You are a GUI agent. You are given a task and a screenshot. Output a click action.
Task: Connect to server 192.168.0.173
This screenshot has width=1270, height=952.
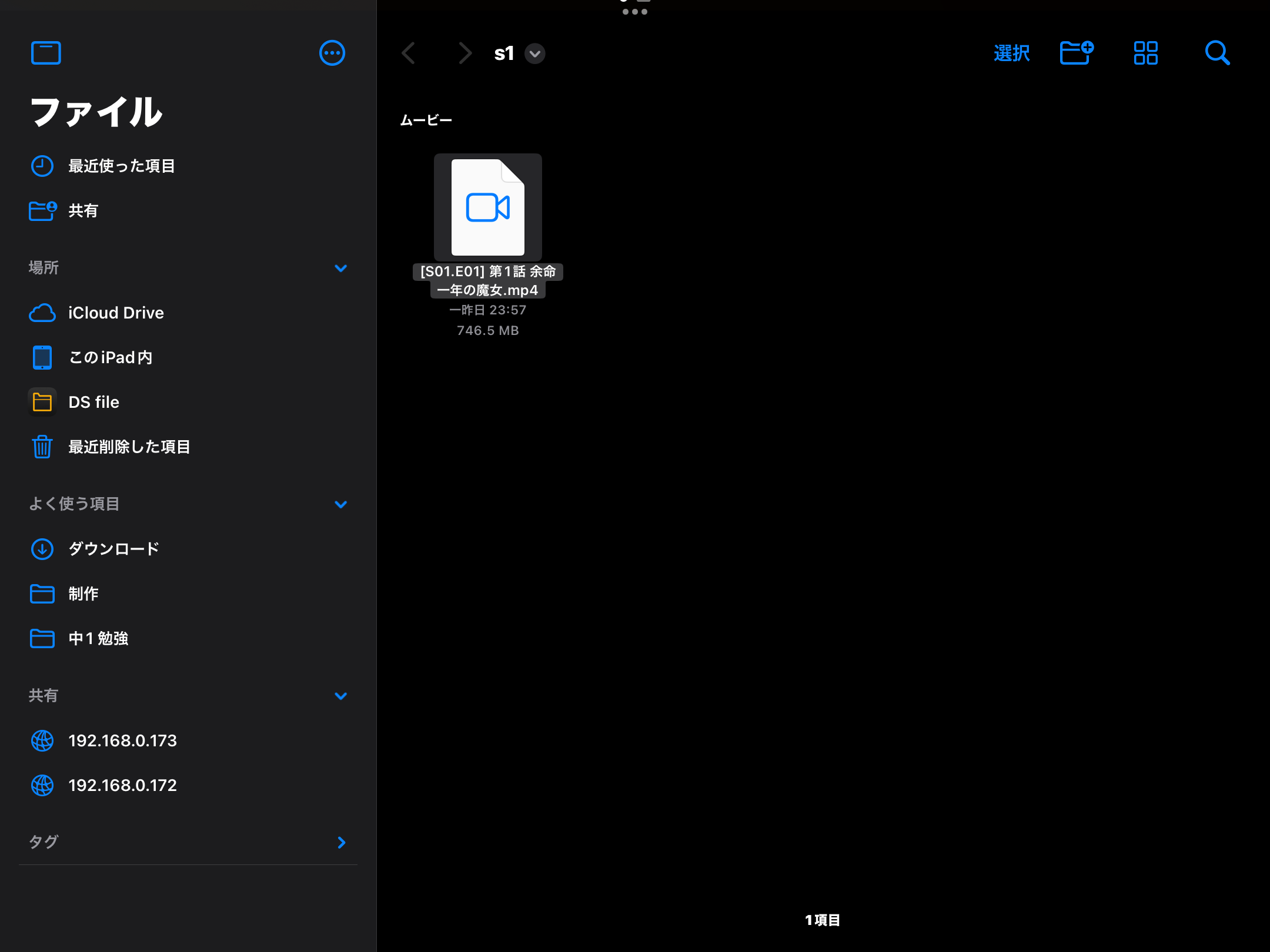[x=122, y=740]
